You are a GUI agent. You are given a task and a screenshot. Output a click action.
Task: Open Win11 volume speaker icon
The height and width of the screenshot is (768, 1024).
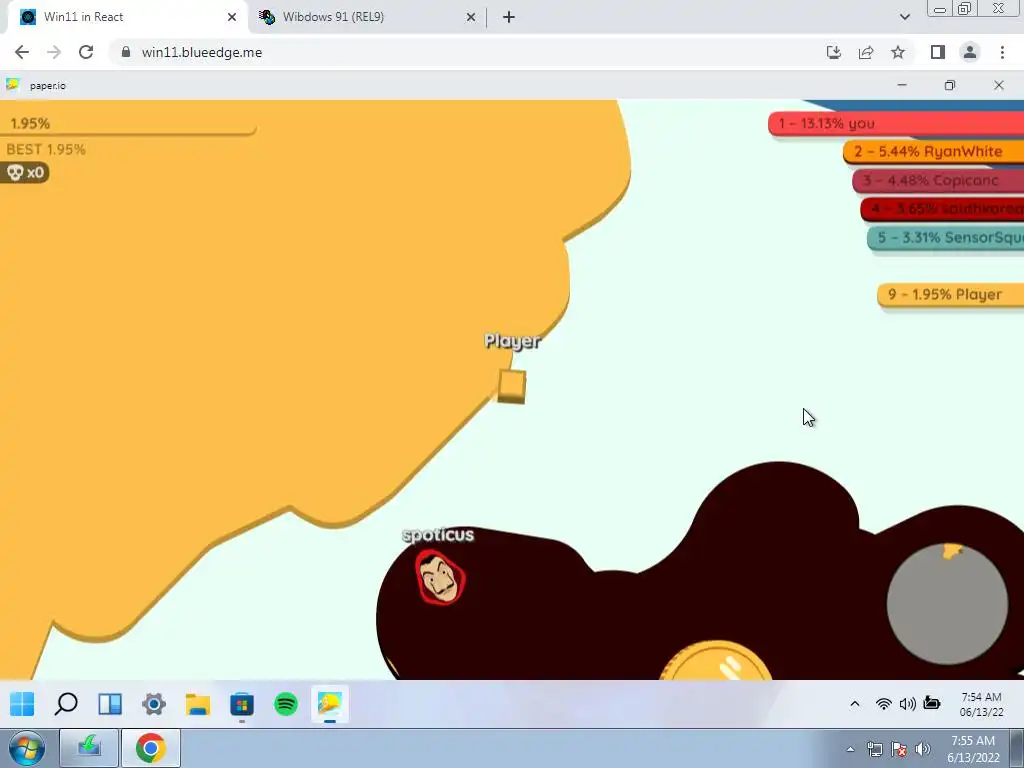click(x=907, y=704)
